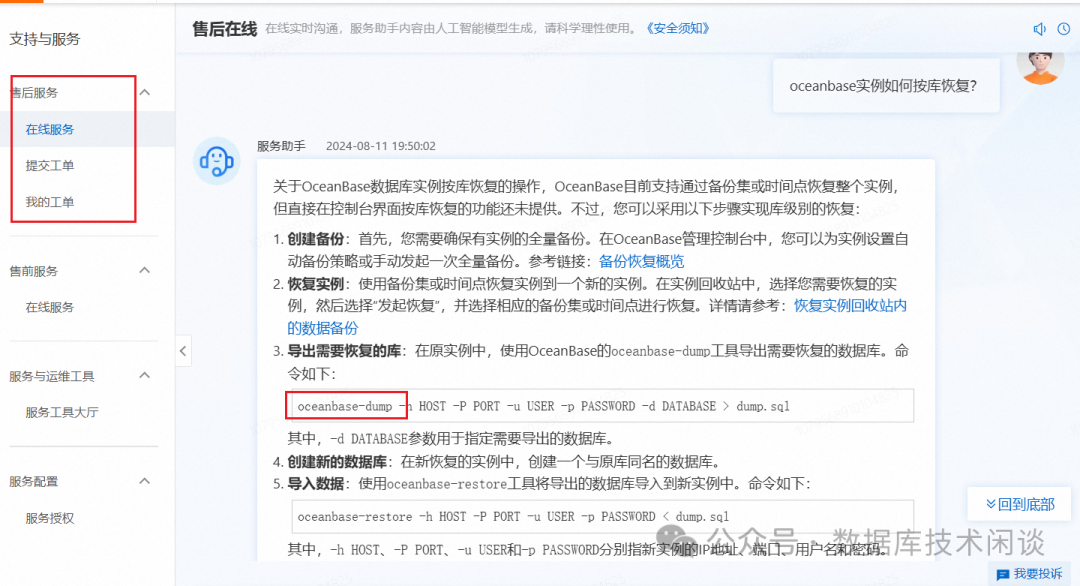
Task: Click the 售后在线 page heading
Action: [225, 29]
